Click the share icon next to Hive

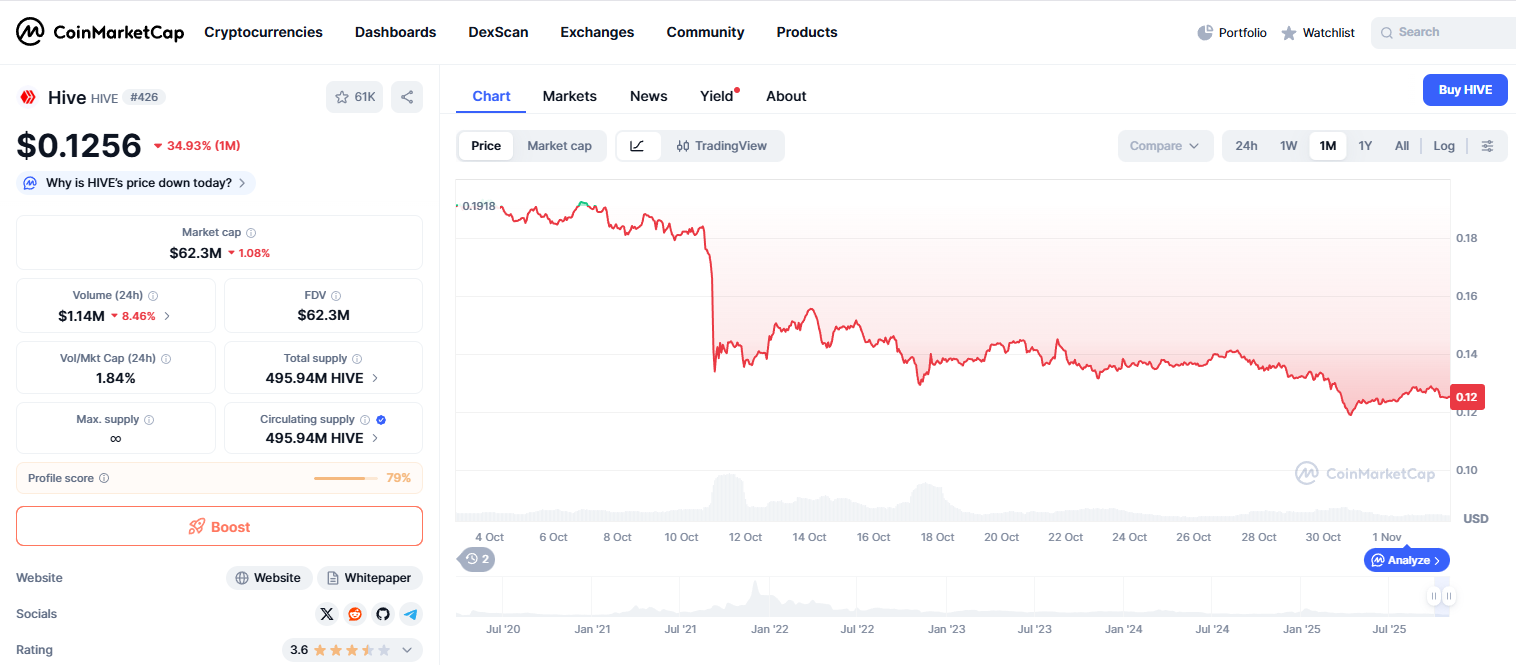[x=407, y=97]
